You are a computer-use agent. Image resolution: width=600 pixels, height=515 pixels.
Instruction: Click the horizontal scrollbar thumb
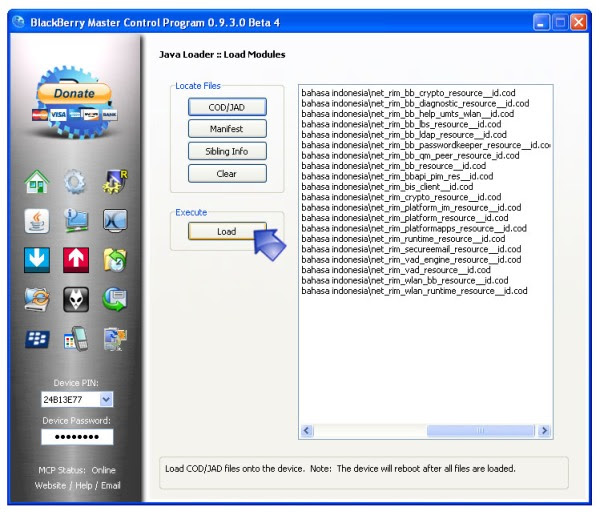click(x=480, y=431)
